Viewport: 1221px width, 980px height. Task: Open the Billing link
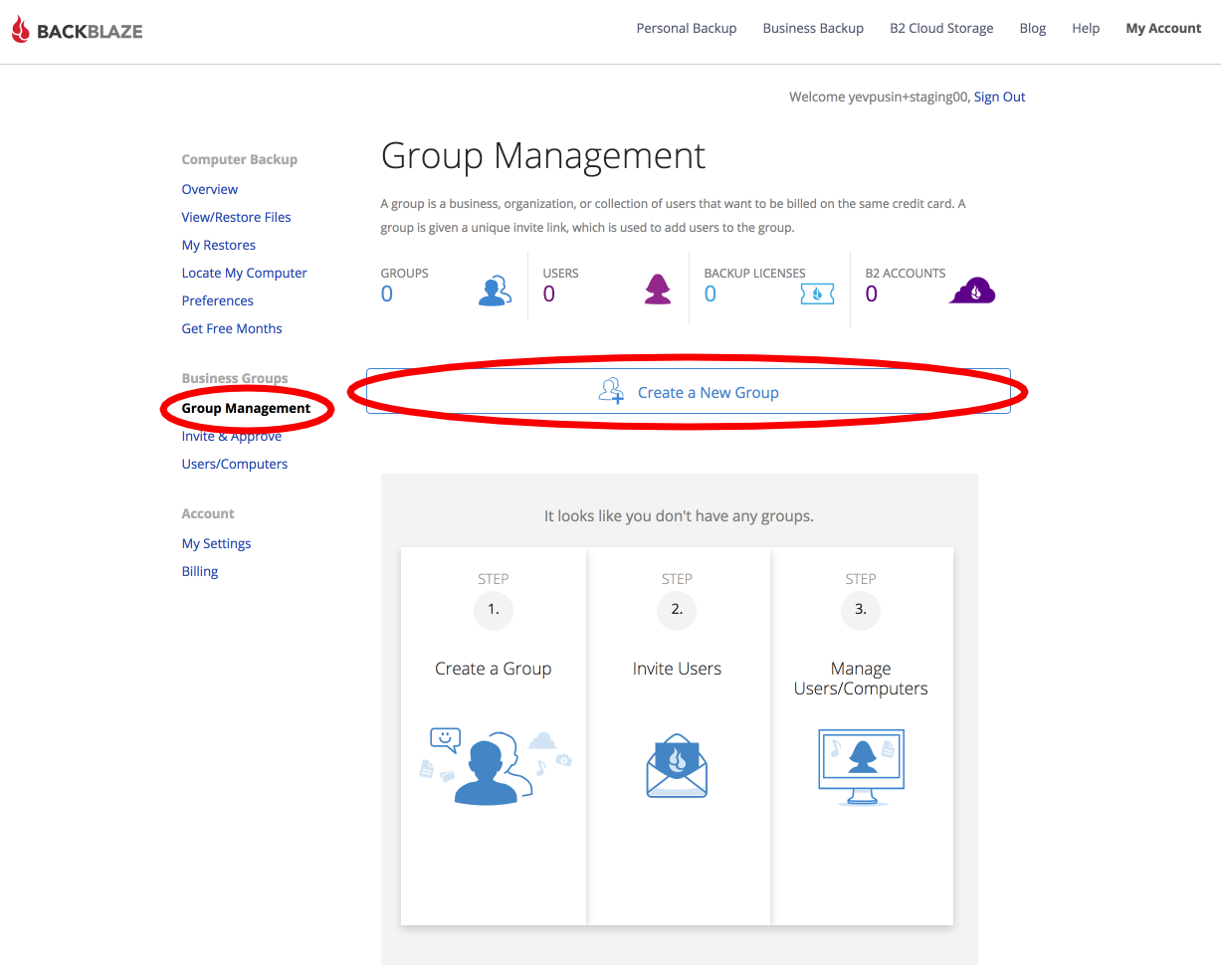200,571
